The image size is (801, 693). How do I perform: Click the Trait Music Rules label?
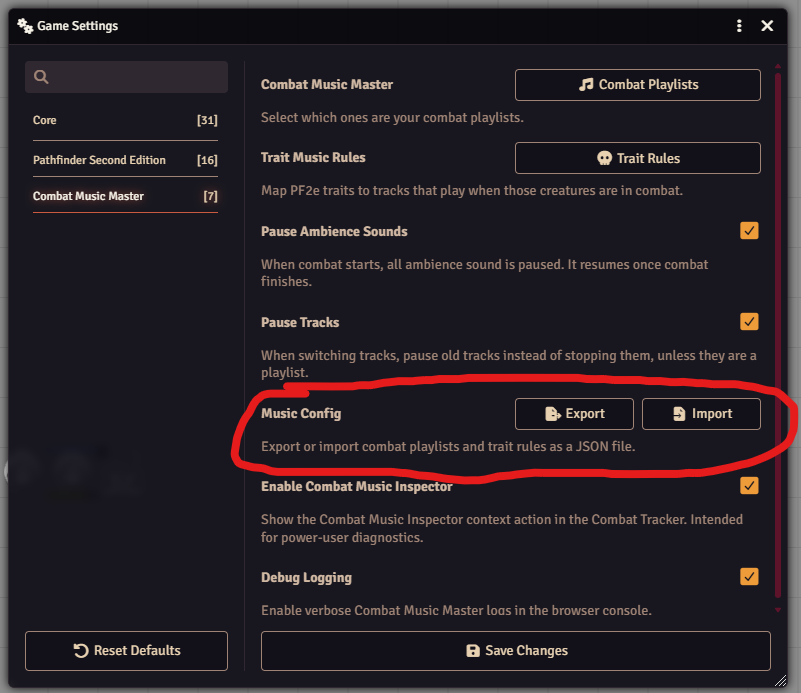click(313, 158)
